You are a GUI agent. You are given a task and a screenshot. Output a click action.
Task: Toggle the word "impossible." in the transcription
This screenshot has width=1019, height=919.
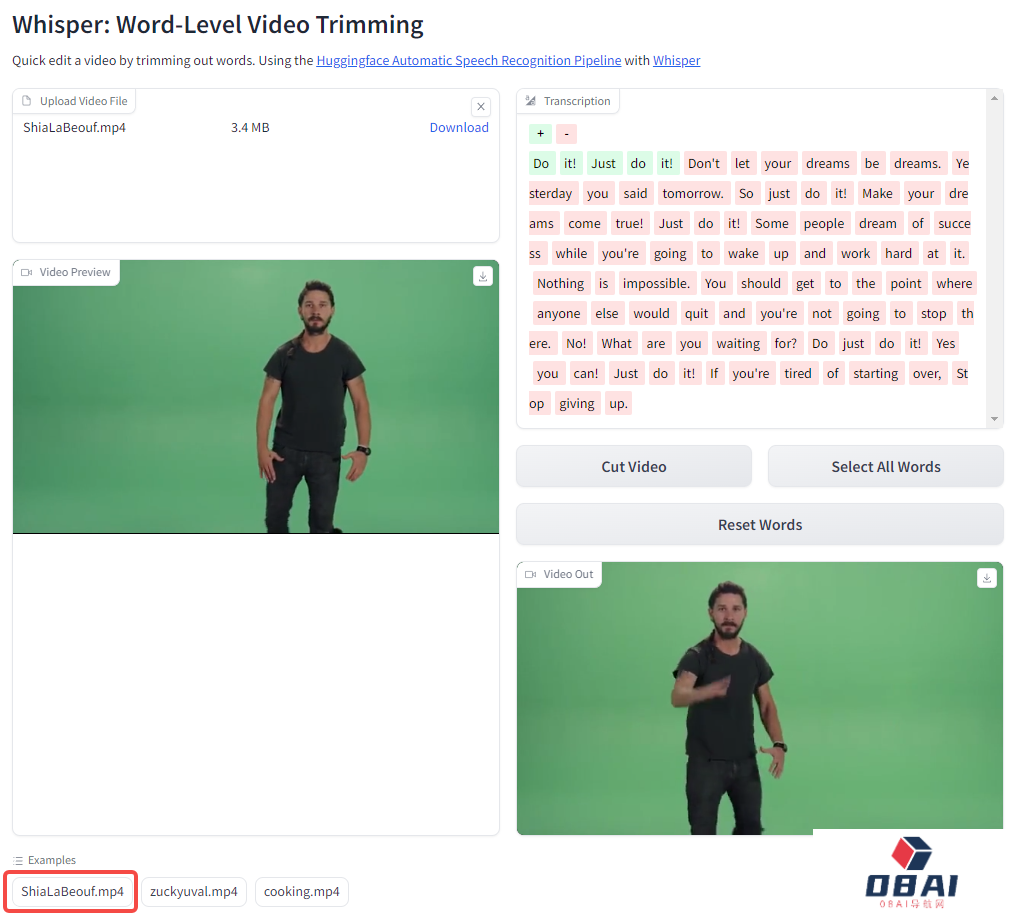pyautogui.click(x=656, y=284)
